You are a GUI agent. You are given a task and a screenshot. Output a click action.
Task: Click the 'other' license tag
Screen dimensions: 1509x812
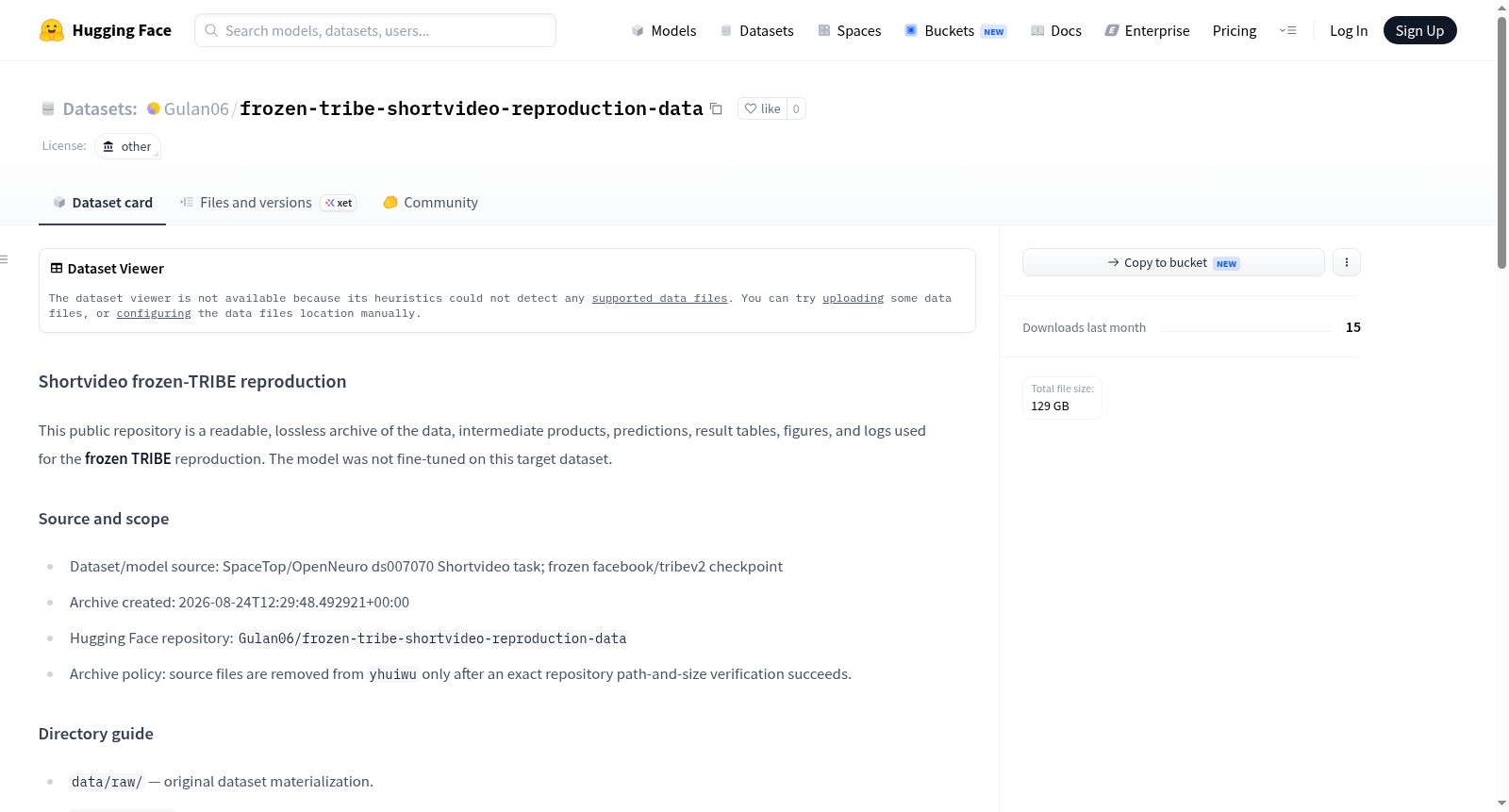[x=127, y=146]
